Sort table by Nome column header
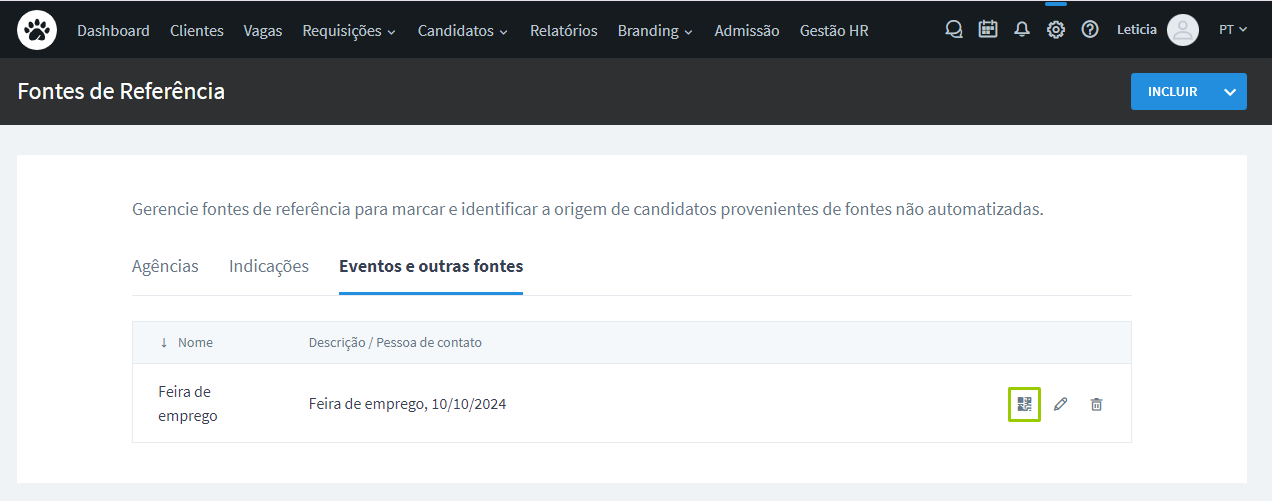The image size is (1272, 501). pyautogui.click(x=194, y=342)
